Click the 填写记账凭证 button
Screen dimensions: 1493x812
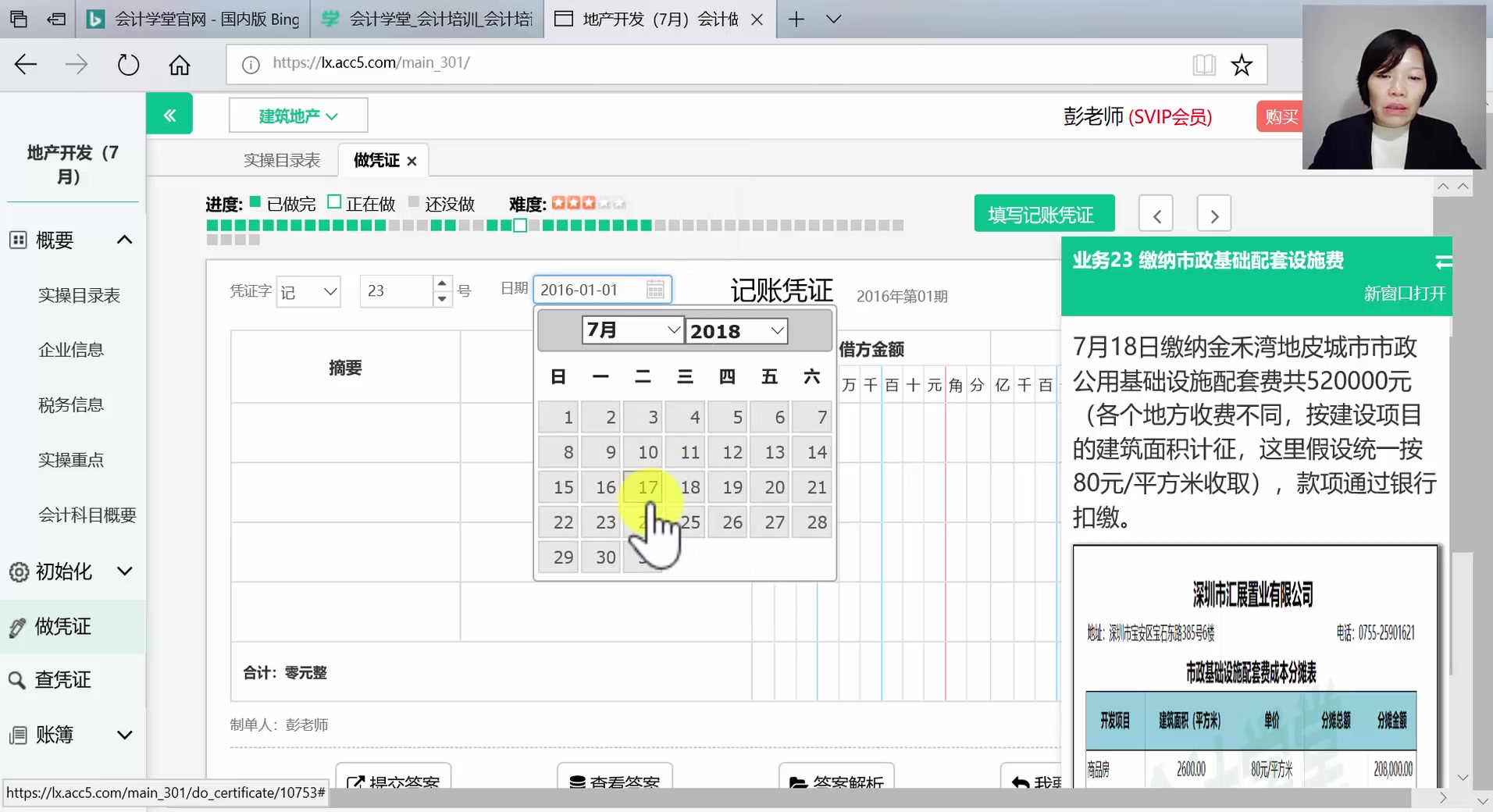[x=1044, y=213]
